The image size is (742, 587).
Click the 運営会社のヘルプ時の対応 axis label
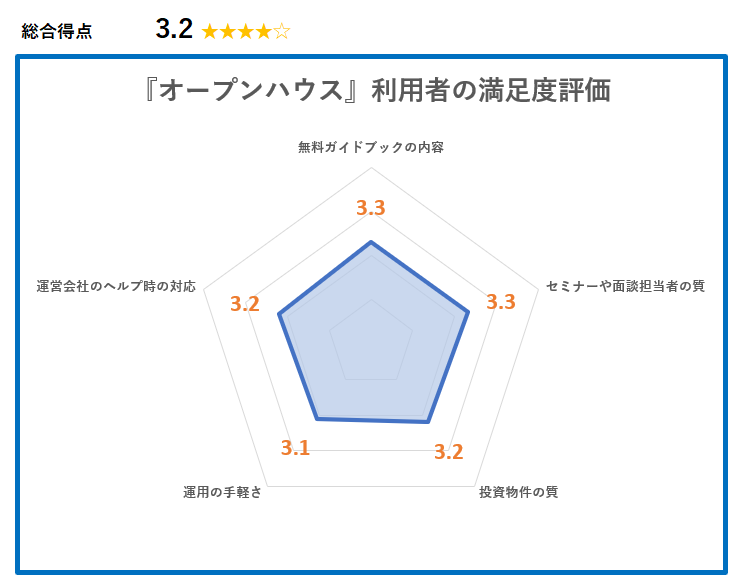[x=116, y=286]
